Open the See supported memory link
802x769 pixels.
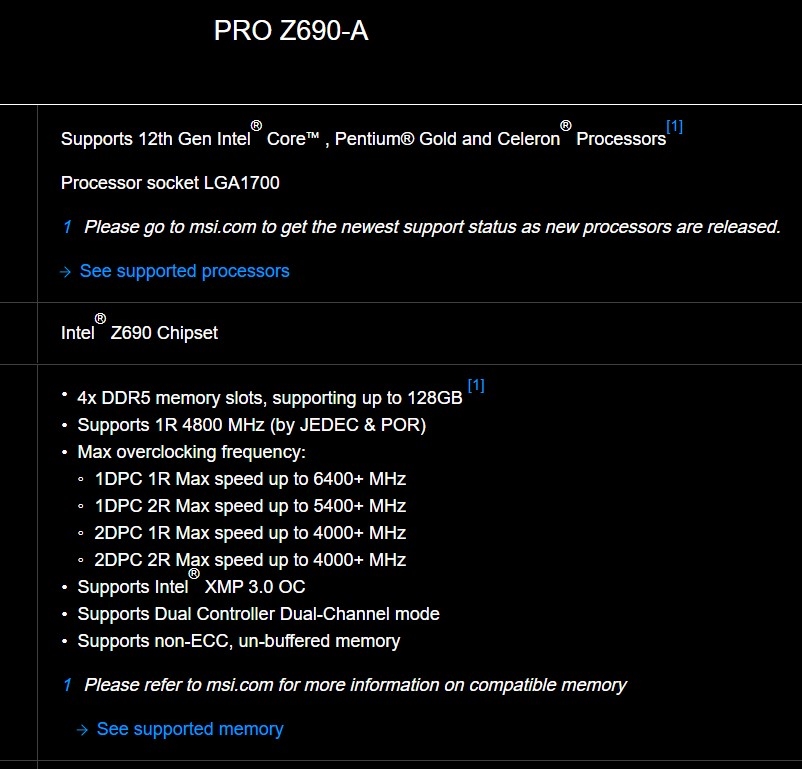[x=190, y=729]
